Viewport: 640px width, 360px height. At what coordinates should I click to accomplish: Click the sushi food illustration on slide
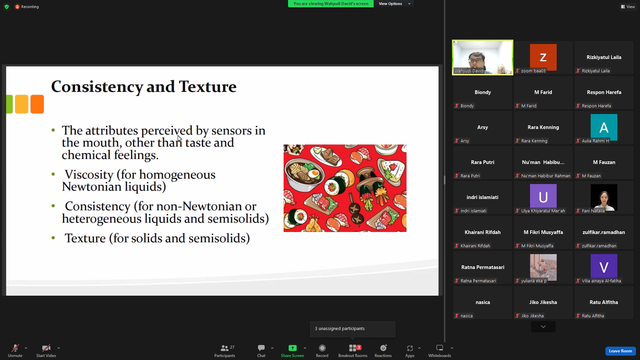(345, 188)
